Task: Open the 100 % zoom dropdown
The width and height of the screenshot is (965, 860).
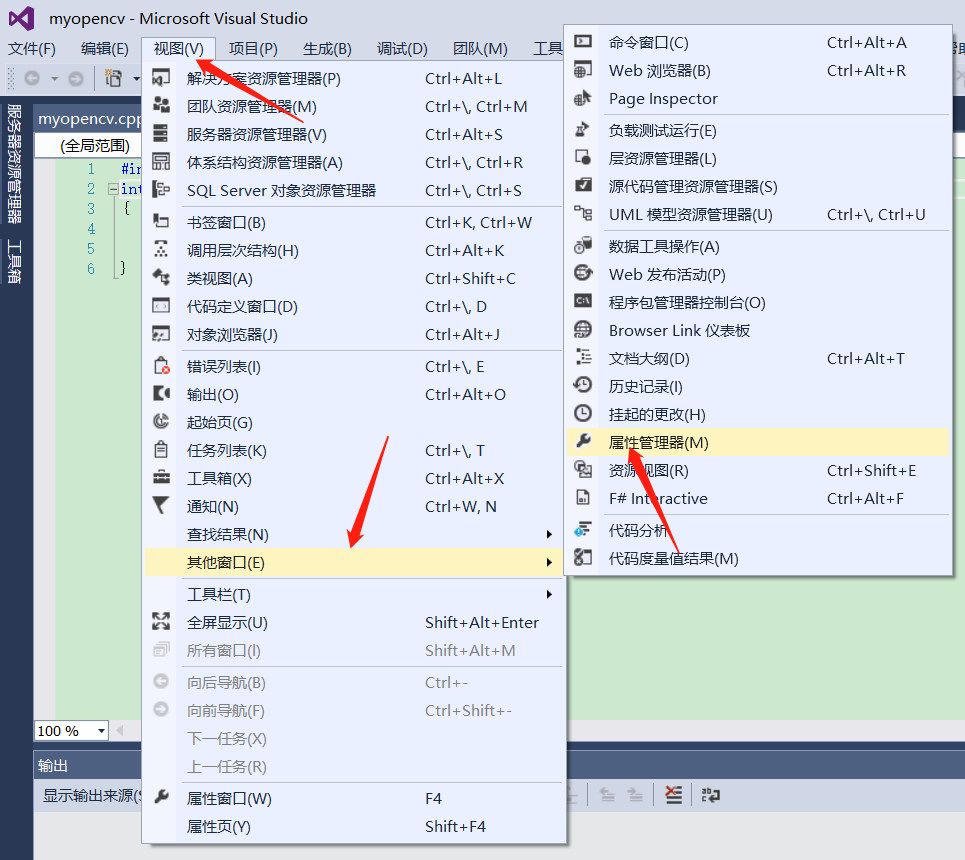Action: click(101, 731)
